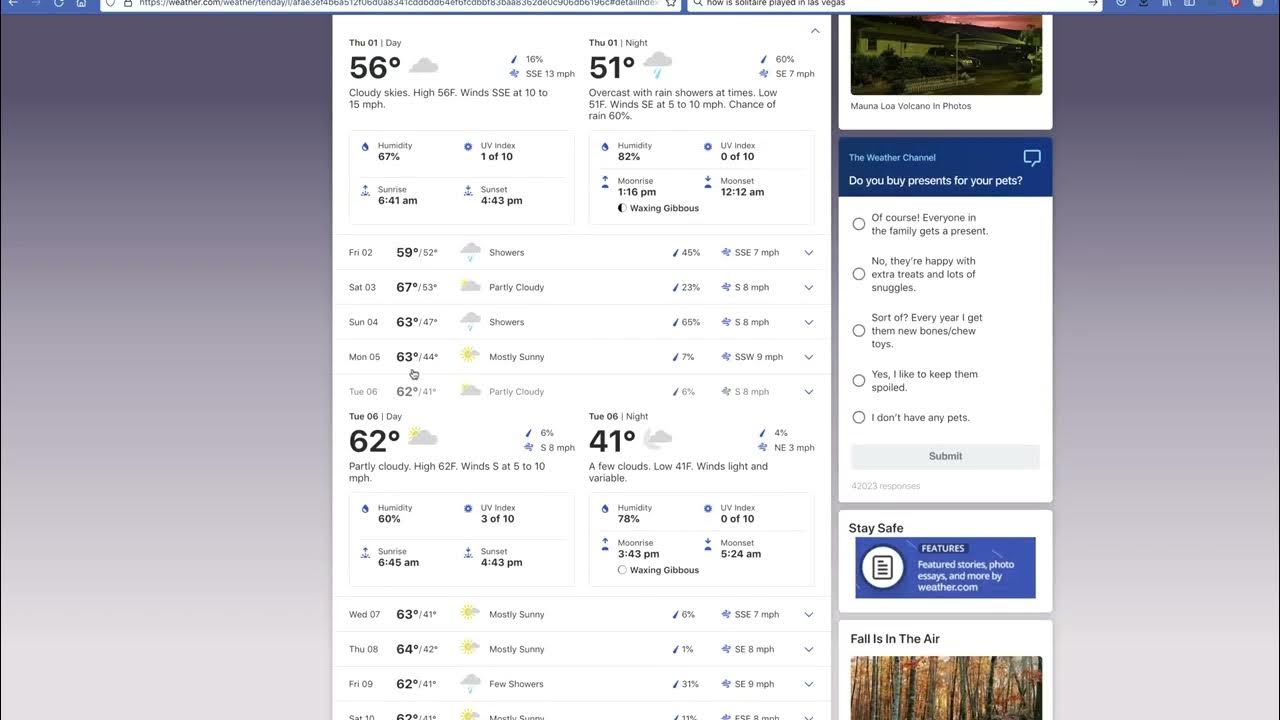1280x720 pixels.
Task: Click the sunset icon next to Thursday's 4:43 pm
Action: pos(468,190)
